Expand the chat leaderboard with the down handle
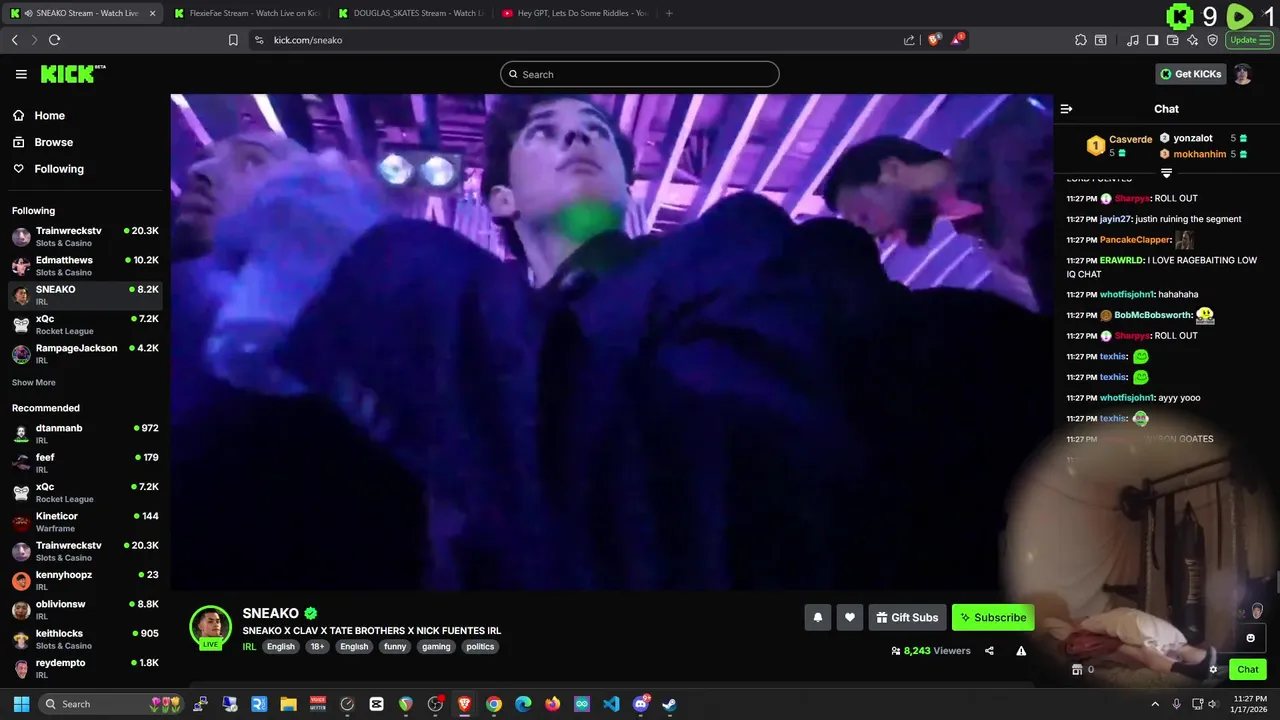The height and width of the screenshot is (720, 1280). tap(1166, 174)
